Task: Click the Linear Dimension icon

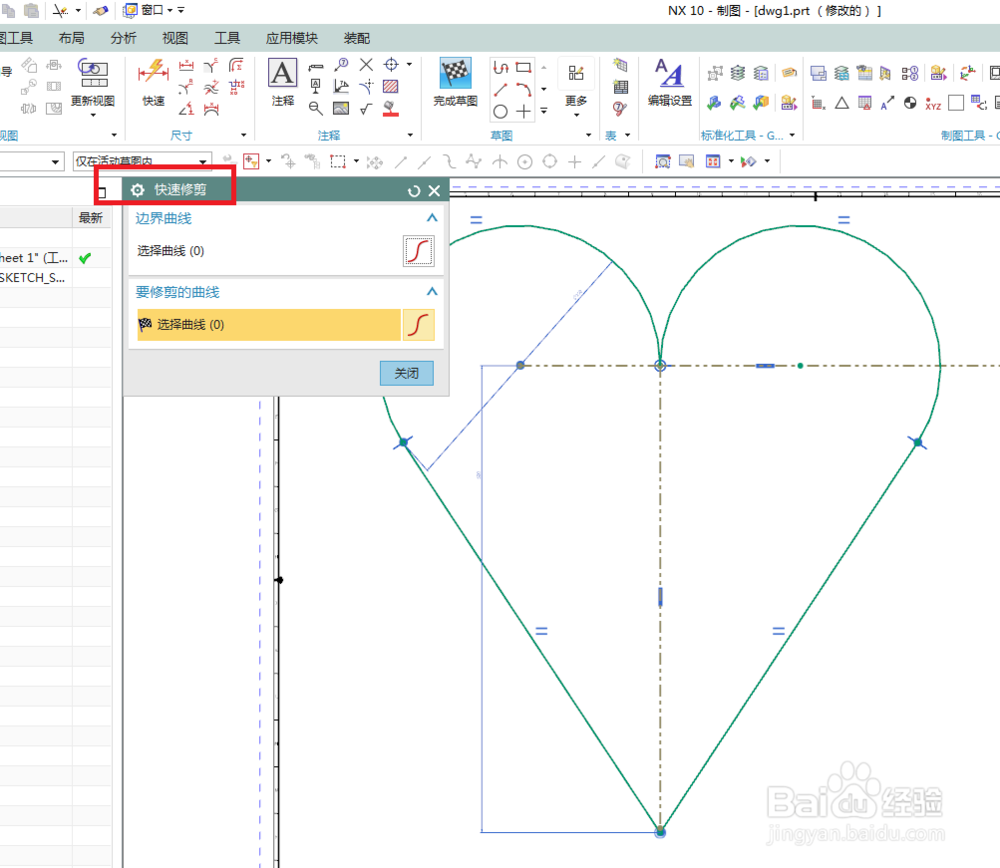Action: click(186, 66)
